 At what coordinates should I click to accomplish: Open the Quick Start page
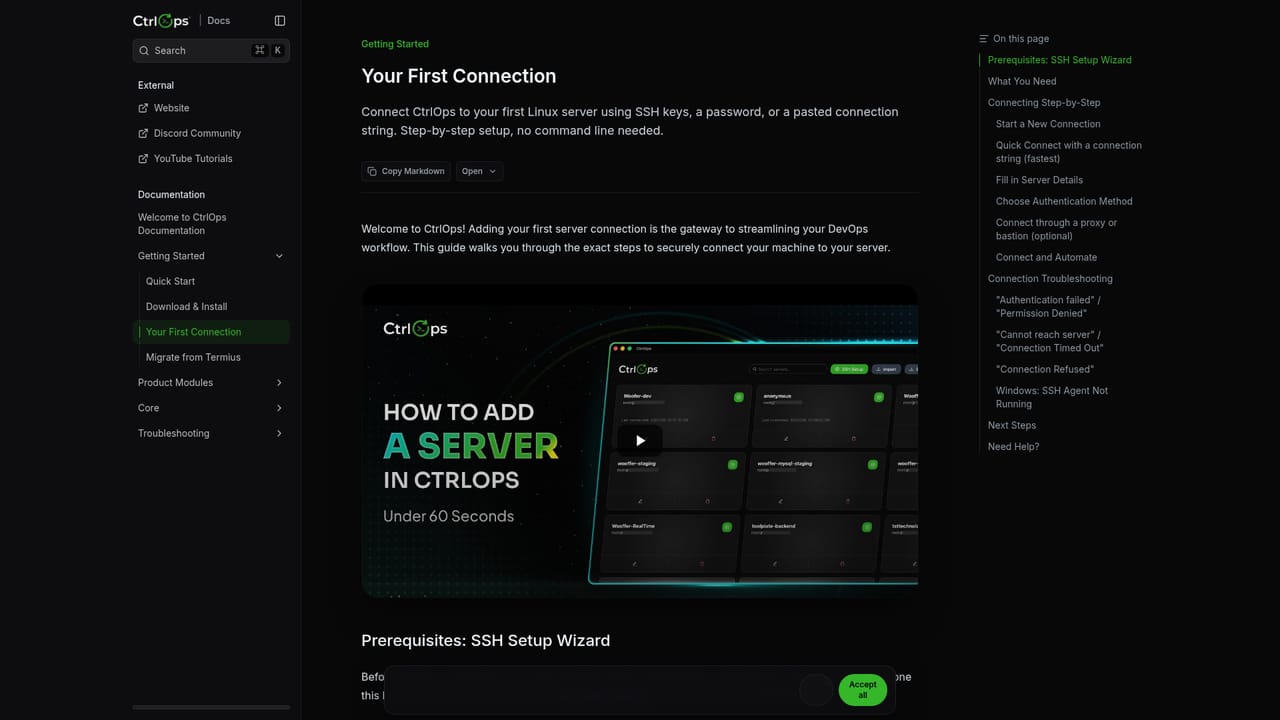coord(170,282)
